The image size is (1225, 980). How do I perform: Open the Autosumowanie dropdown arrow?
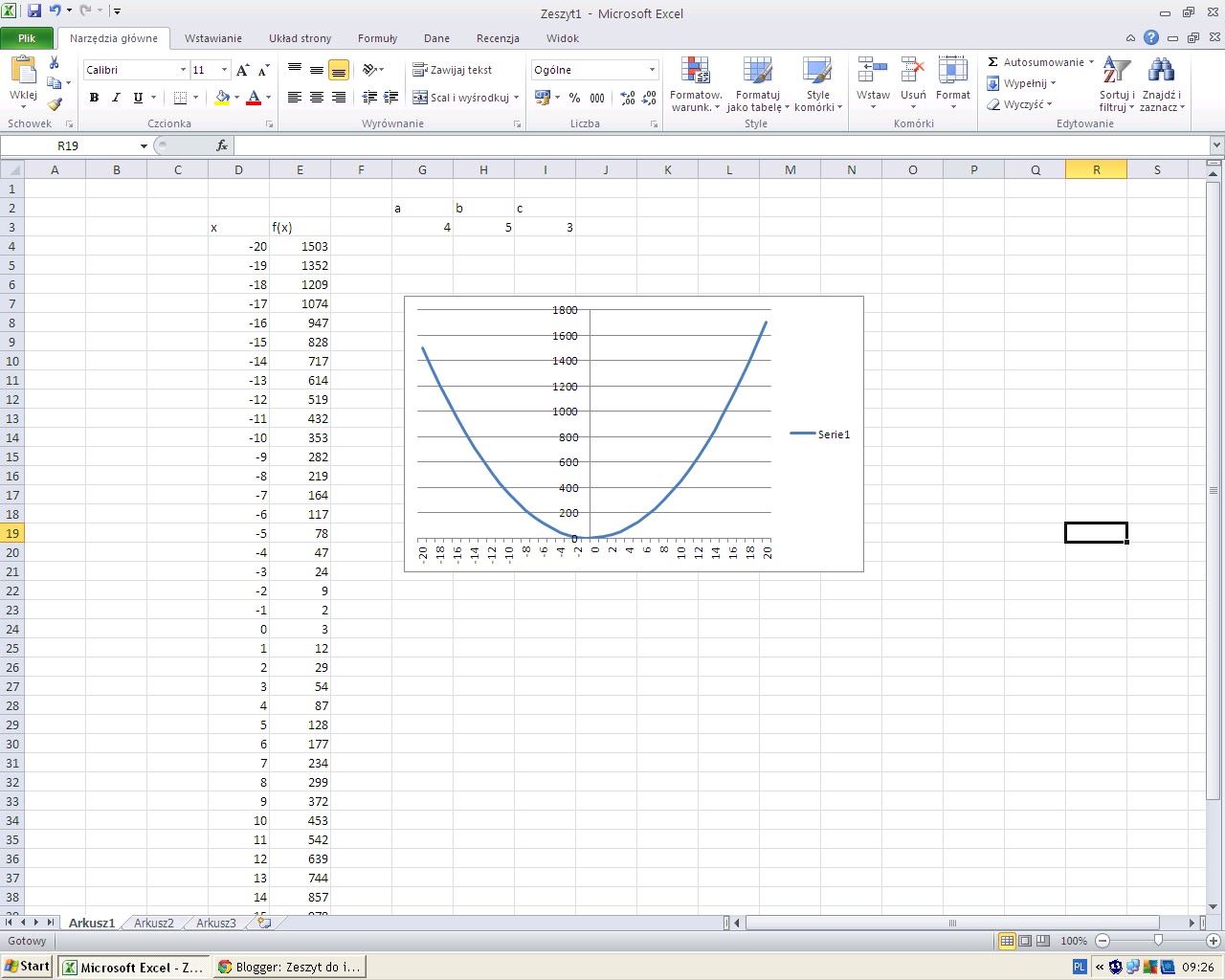click(x=1091, y=62)
